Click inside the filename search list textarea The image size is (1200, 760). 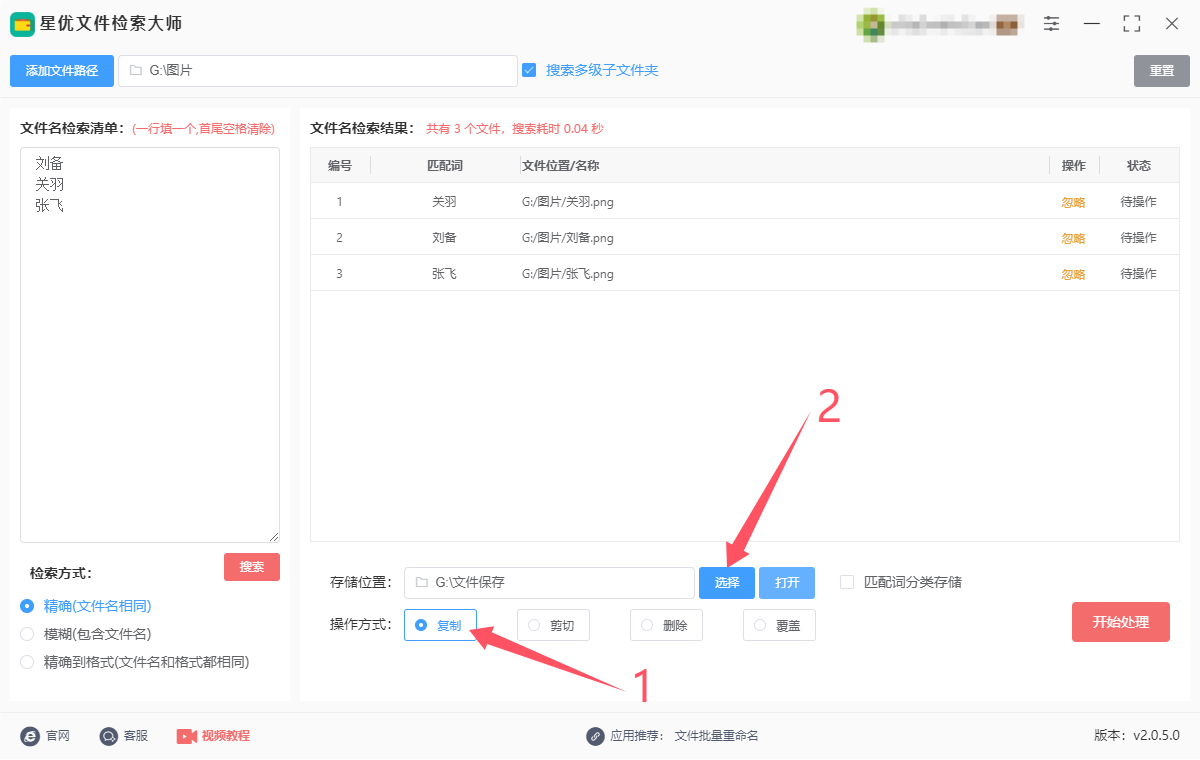pyautogui.click(x=150, y=345)
